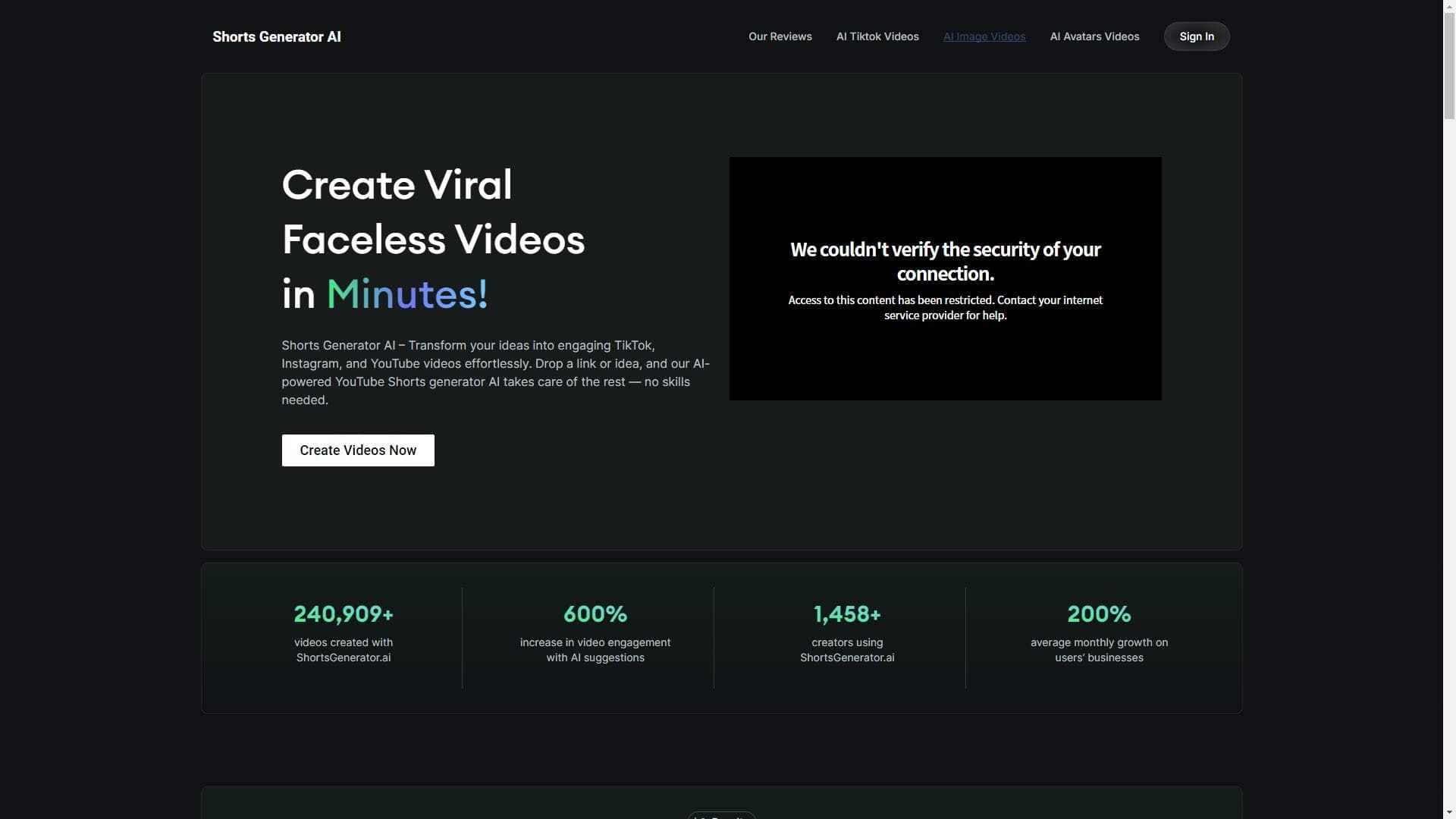Click the scrollbar down arrow
1456x819 pixels.
1449,812
